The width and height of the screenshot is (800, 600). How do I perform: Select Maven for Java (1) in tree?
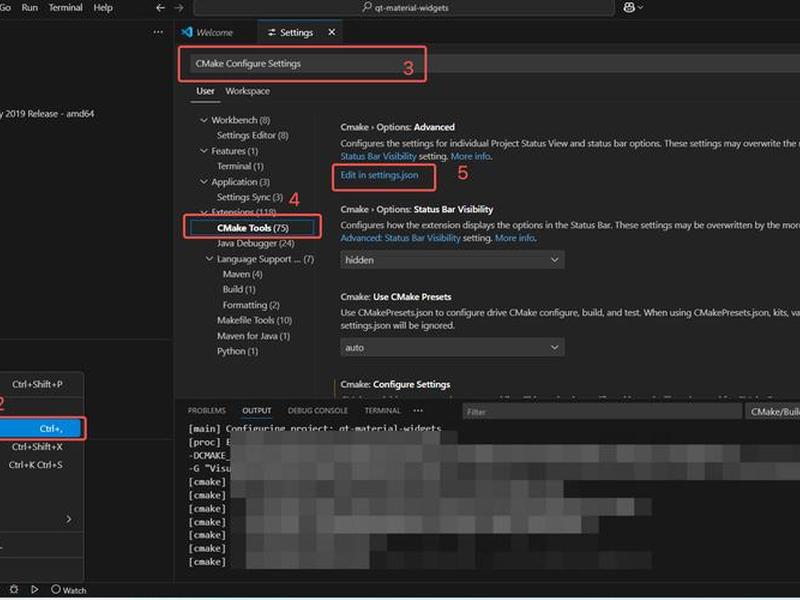coord(253,336)
